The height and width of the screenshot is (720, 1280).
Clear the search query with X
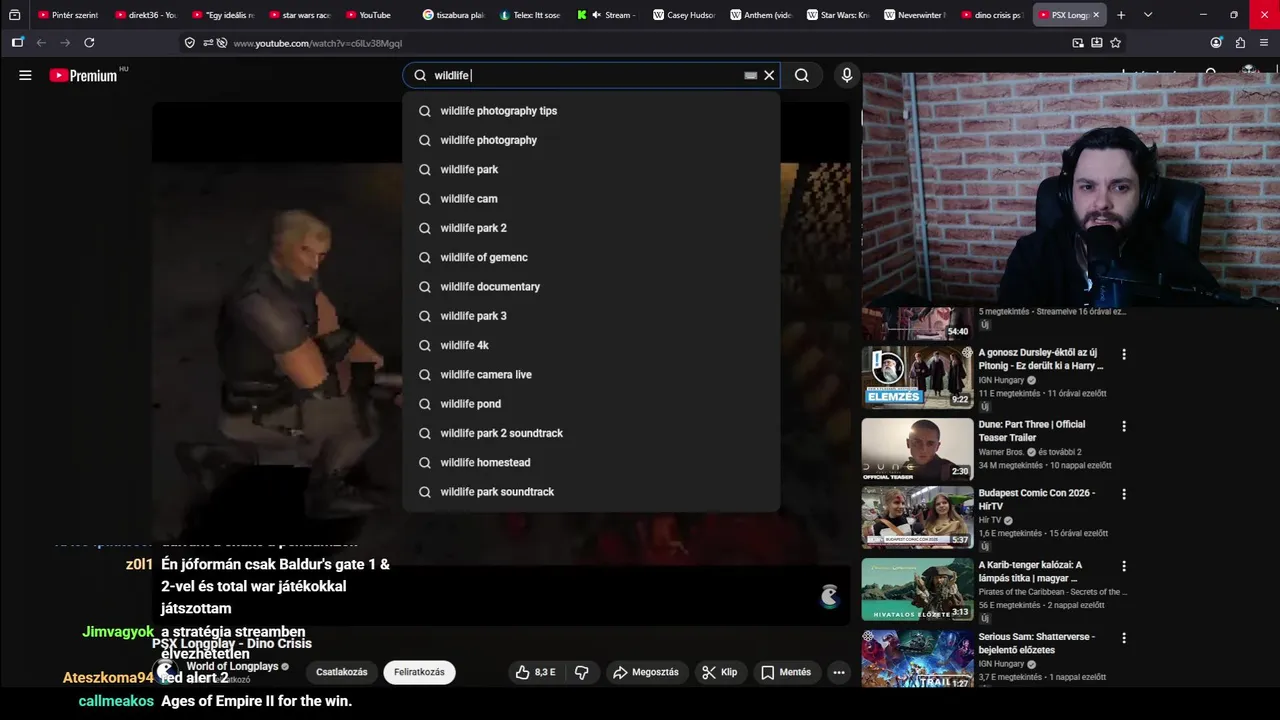pyautogui.click(x=769, y=75)
